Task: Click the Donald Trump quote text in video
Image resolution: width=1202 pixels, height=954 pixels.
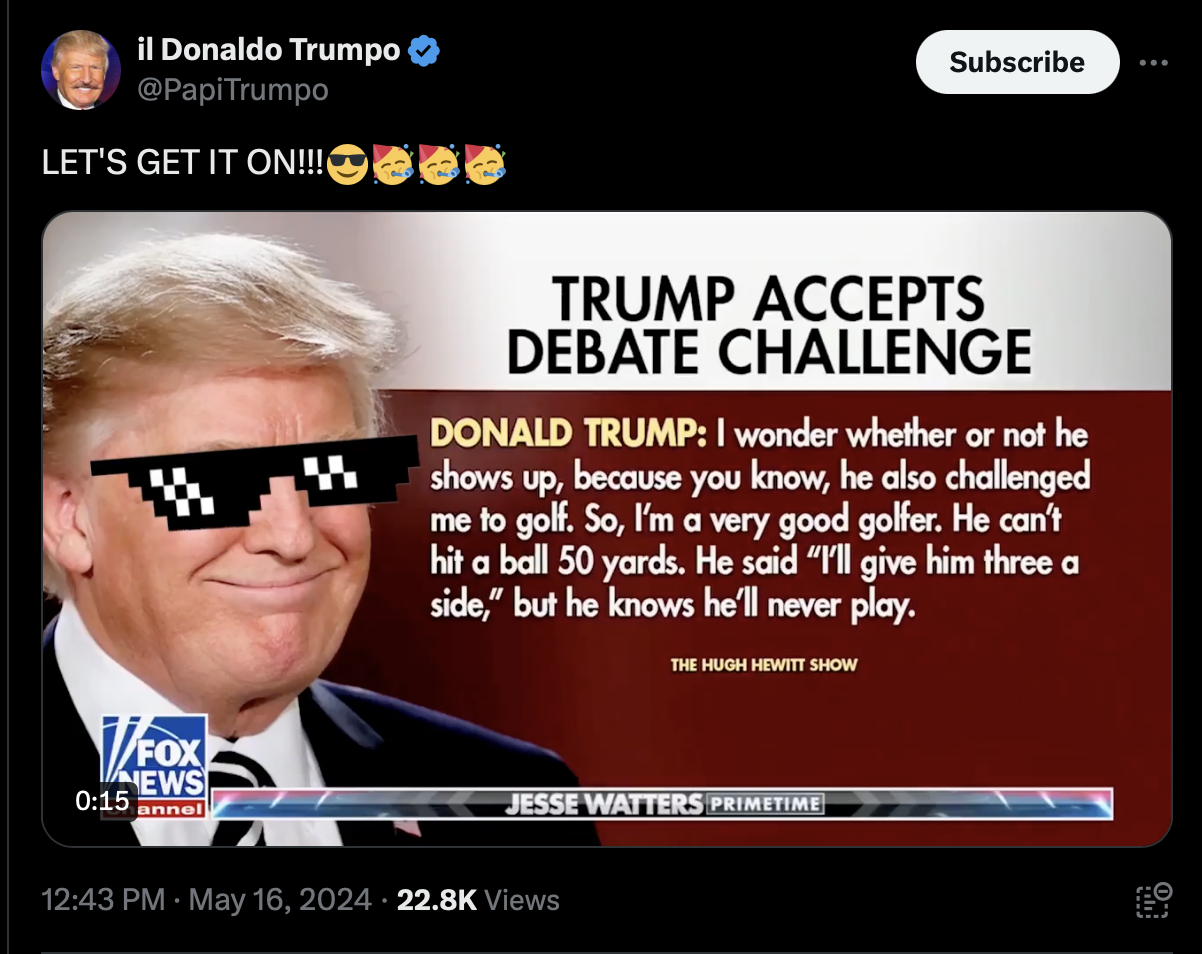Action: pos(758,521)
